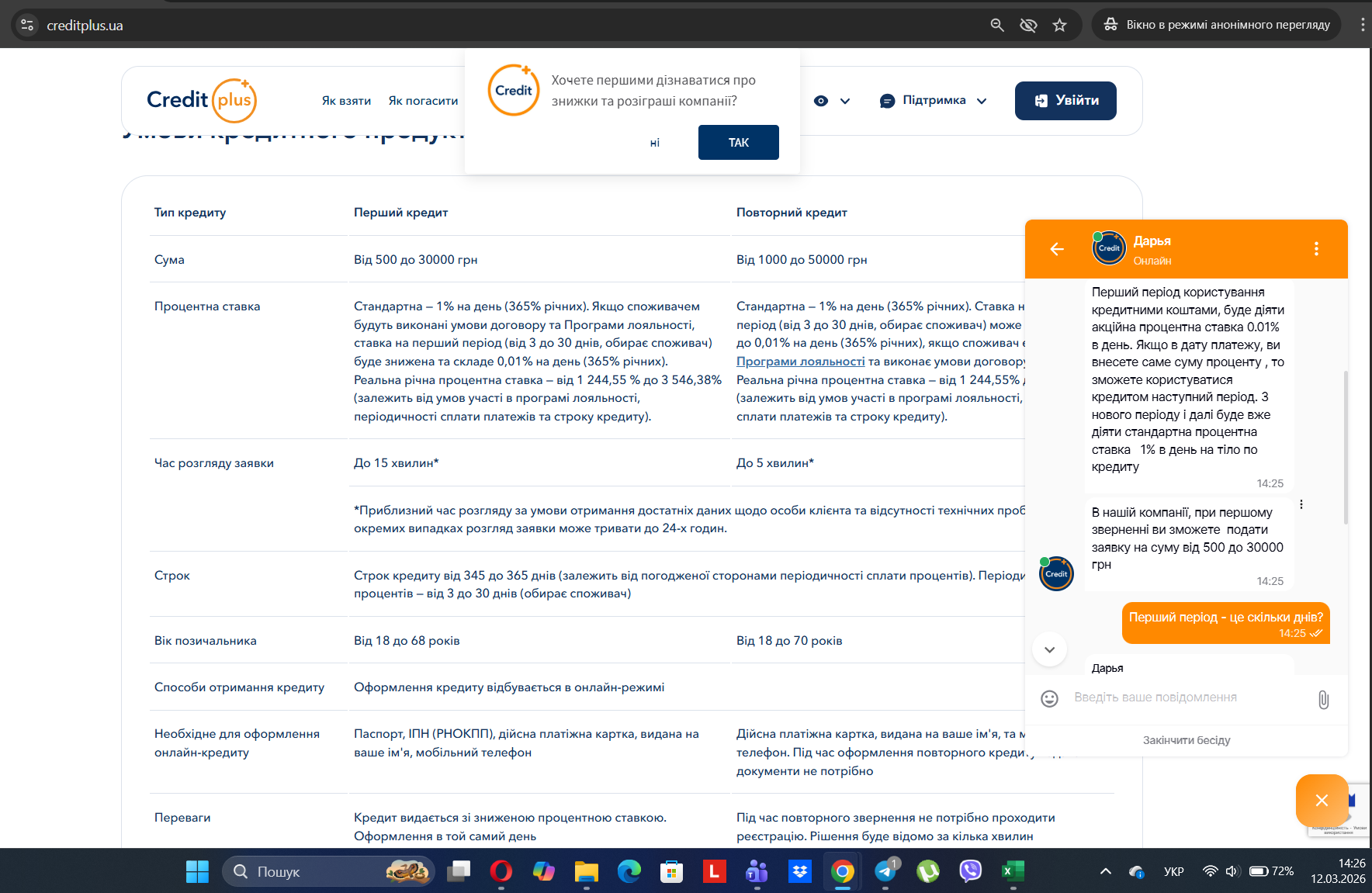The width and height of the screenshot is (1372, 893).
Task: Go back in the chat with the arrow
Action: coord(1057,249)
